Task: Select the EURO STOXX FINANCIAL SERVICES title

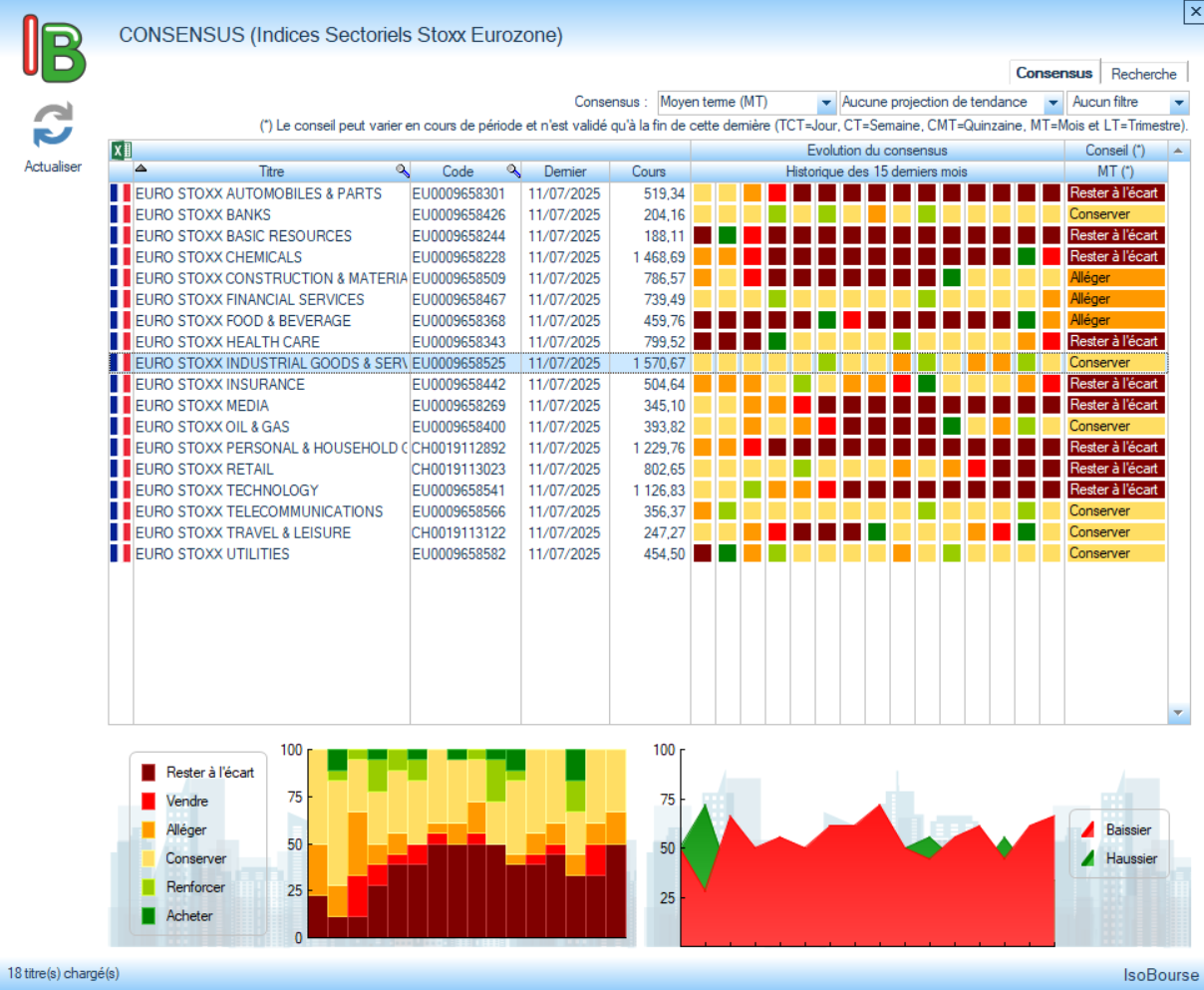Action: coord(250,299)
